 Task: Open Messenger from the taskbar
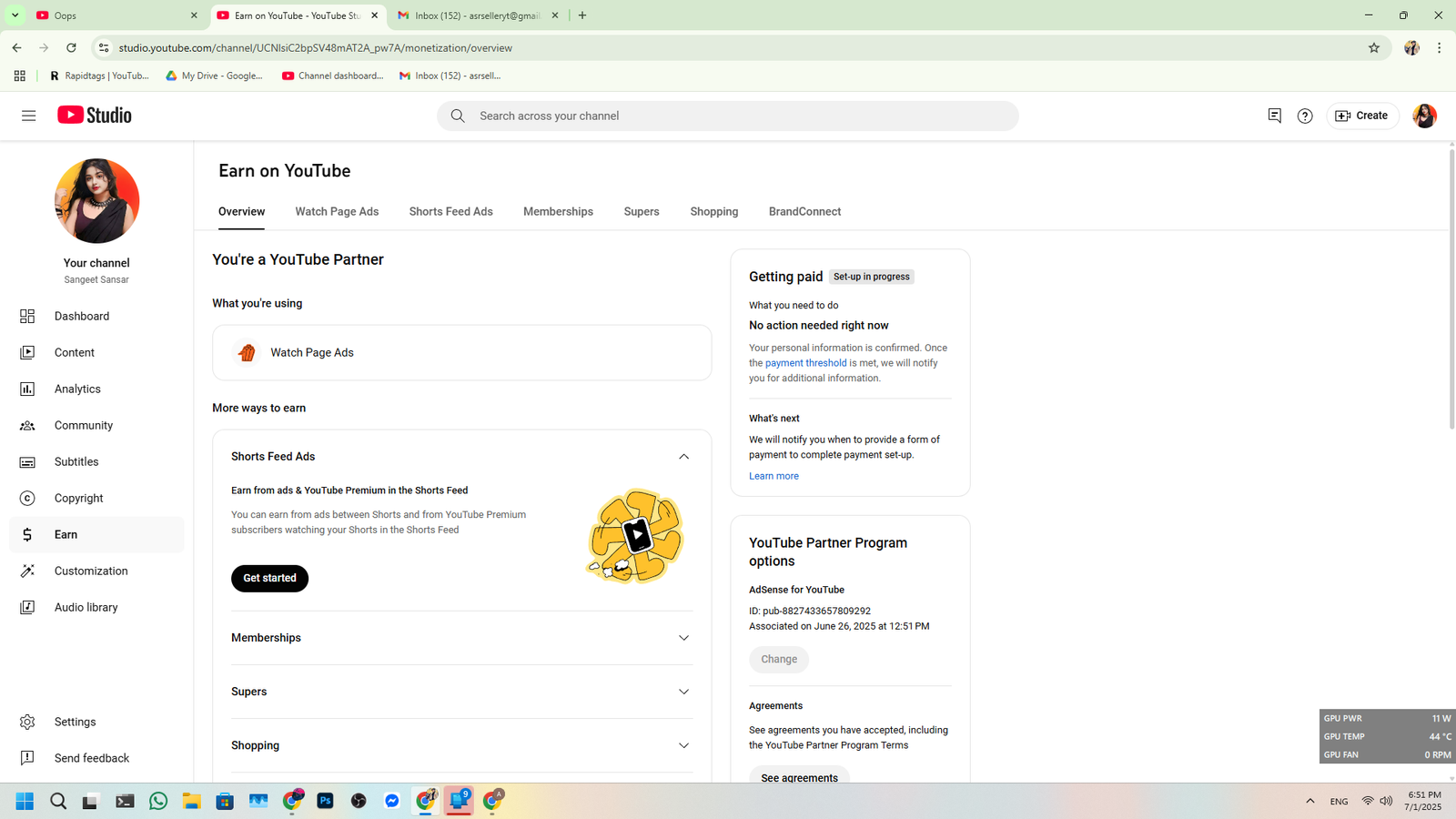(392, 801)
